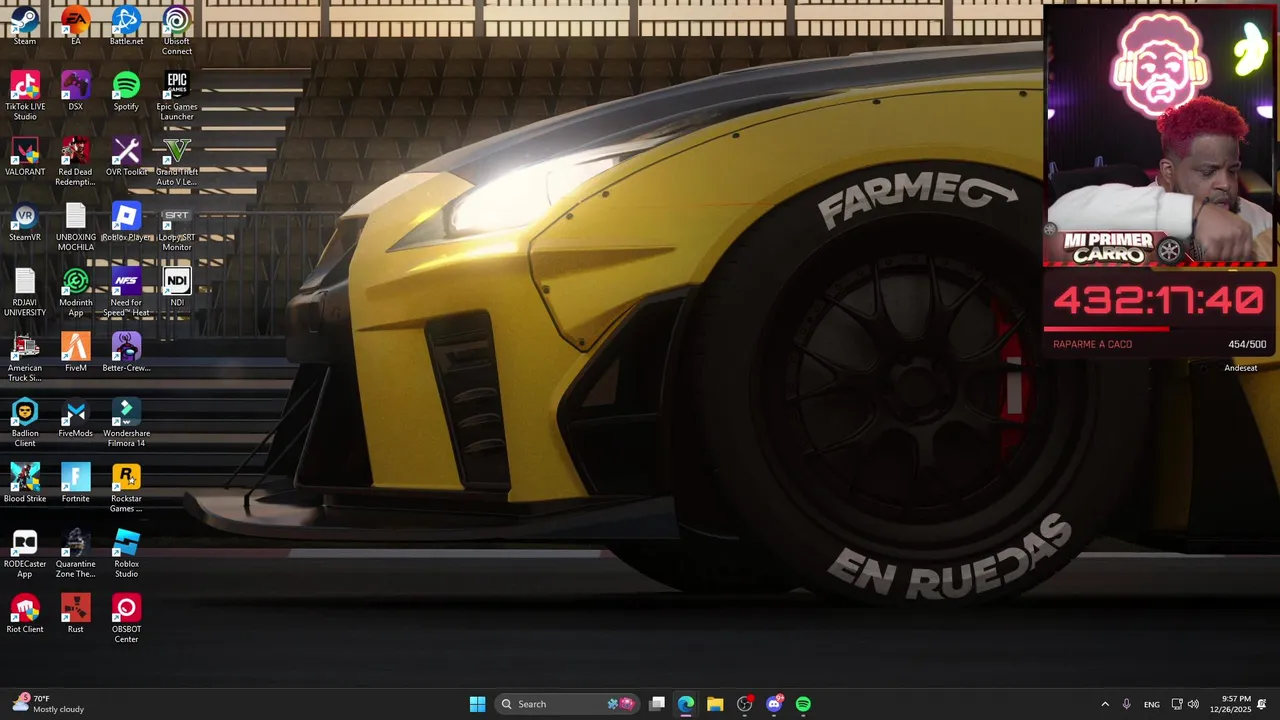Open the OVR Toolkit icon

126,157
